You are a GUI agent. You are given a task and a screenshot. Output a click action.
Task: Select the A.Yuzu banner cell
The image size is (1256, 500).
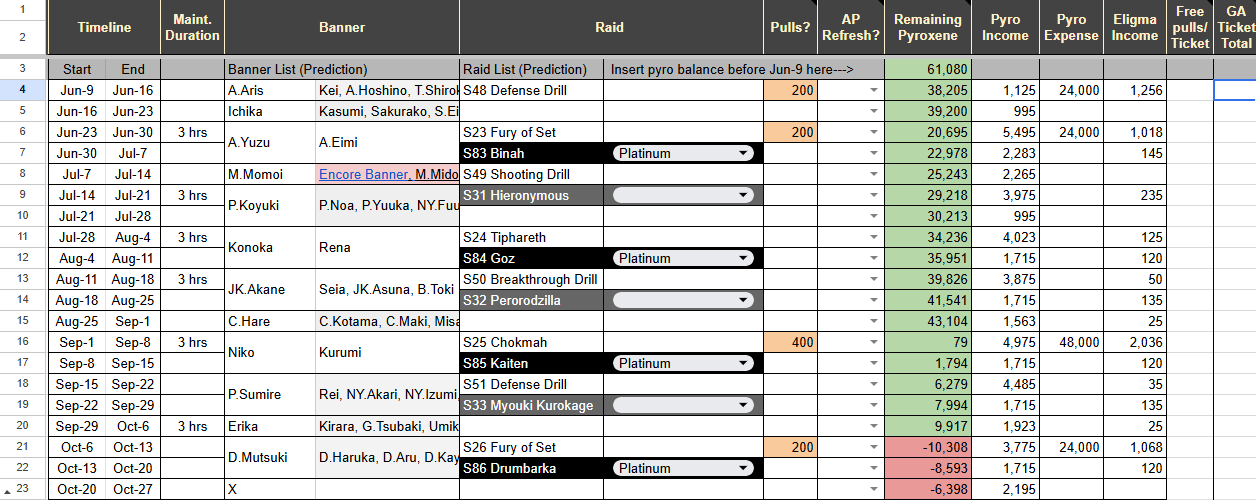[x=270, y=142]
